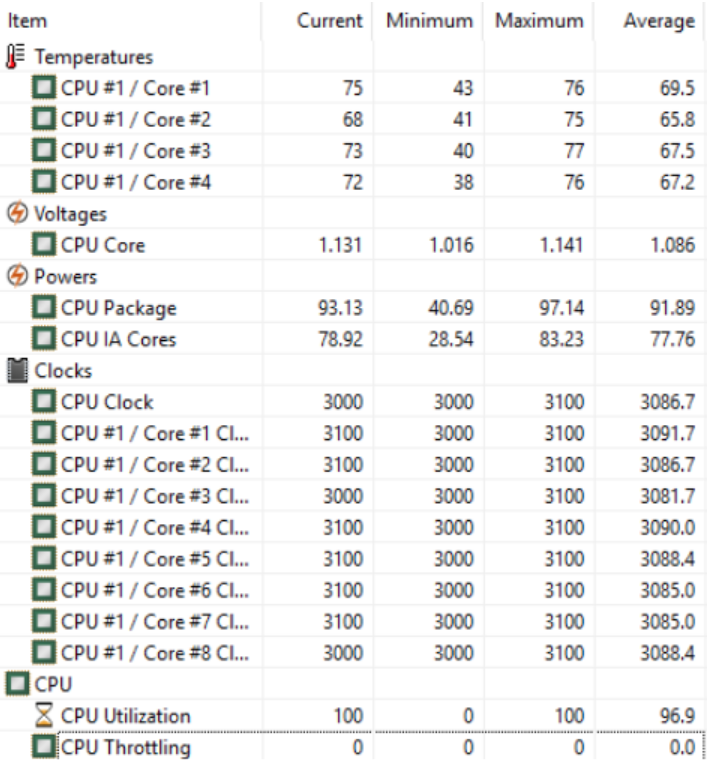
Task: Click the lightning icon next to Voltages
Action: 17,214
